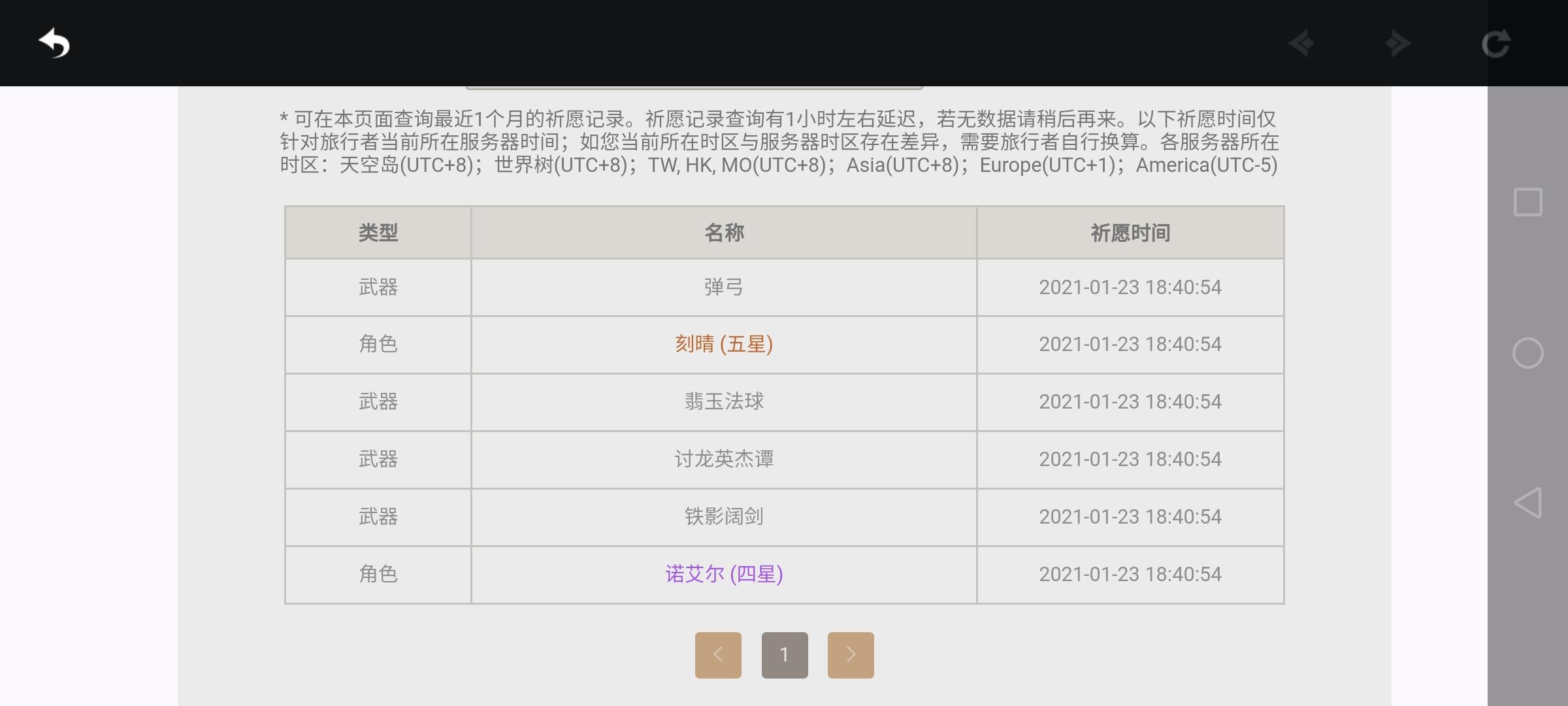Click the 铁影阔剑 weapon row name
This screenshot has height=706, width=1568.
pyautogui.click(x=724, y=516)
